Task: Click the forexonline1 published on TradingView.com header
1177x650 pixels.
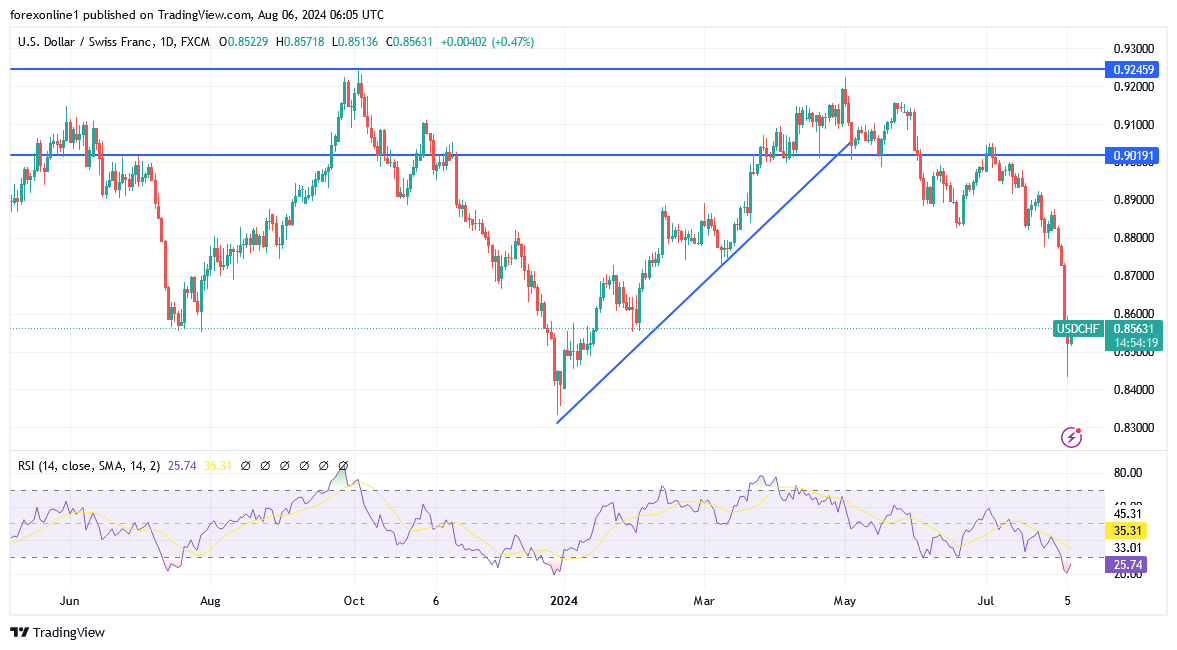Action: 197,15
